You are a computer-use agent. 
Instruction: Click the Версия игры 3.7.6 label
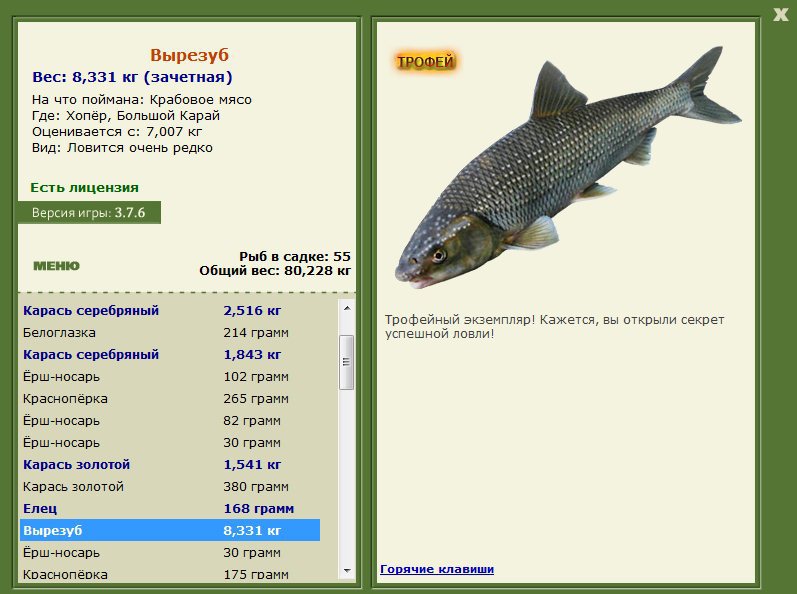[89, 212]
